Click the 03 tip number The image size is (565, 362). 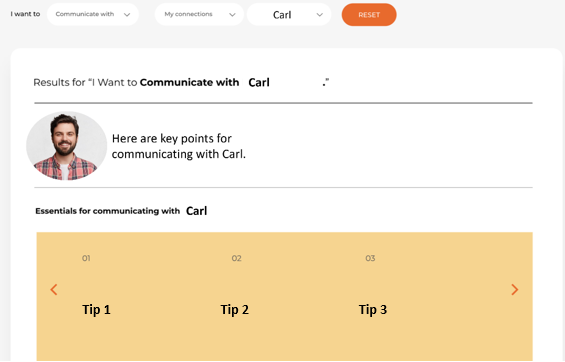click(370, 258)
